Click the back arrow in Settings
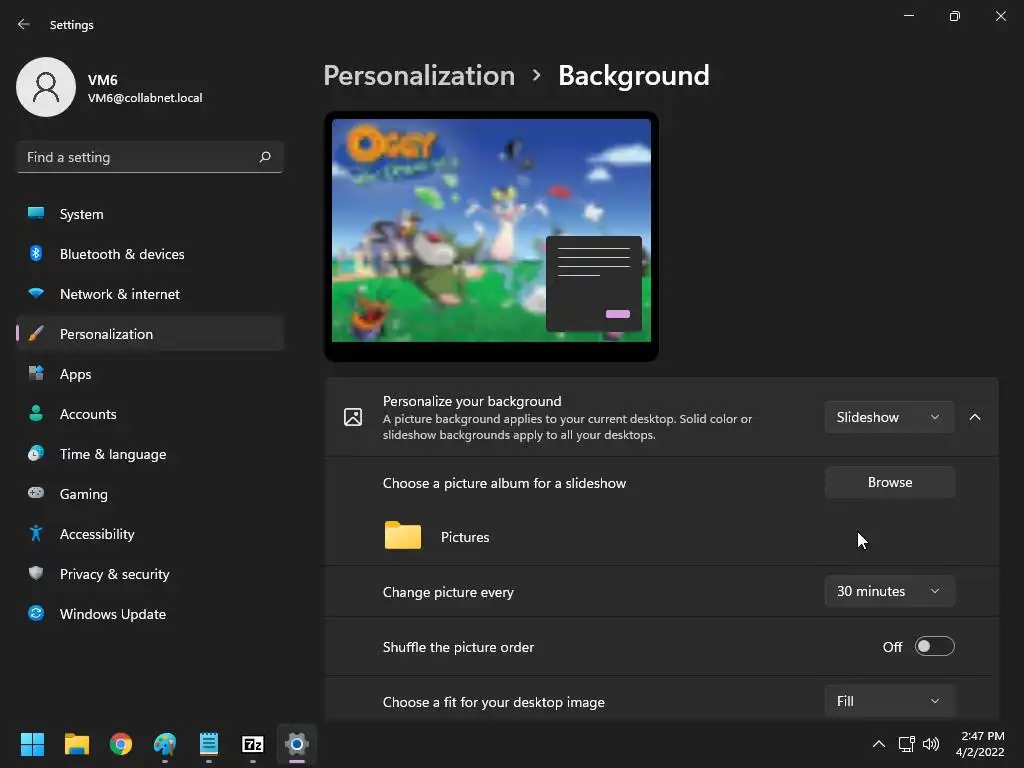 point(24,24)
